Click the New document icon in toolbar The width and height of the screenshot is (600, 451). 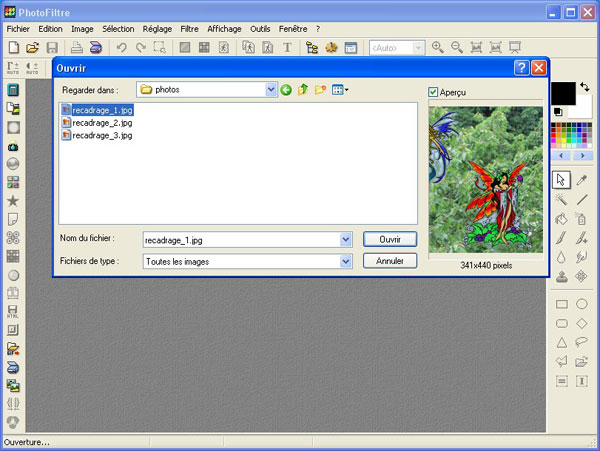pos(14,47)
